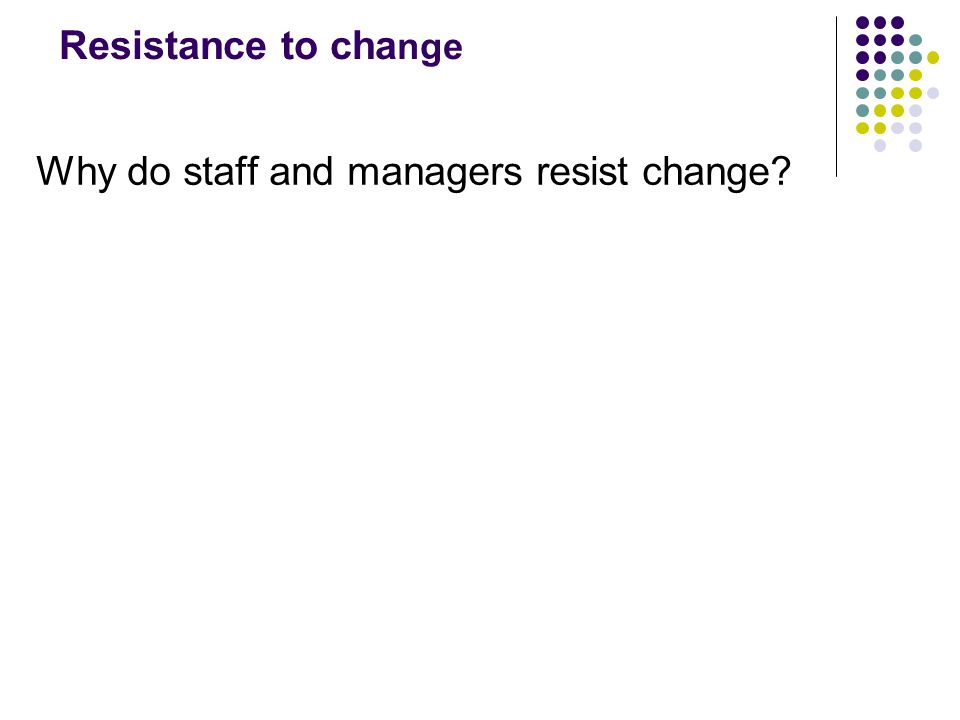Click the purple word "change" in the title
960x720 pixels.
click(x=396, y=48)
